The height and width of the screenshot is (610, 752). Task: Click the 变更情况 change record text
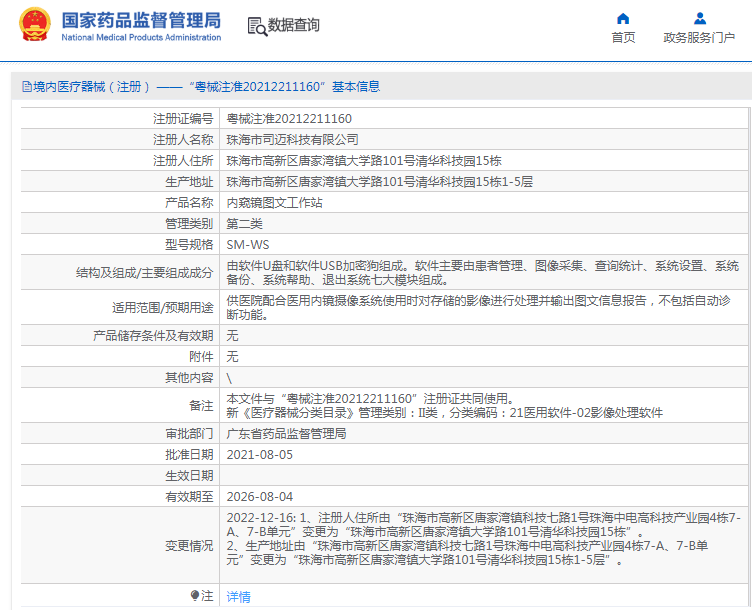coord(483,539)
